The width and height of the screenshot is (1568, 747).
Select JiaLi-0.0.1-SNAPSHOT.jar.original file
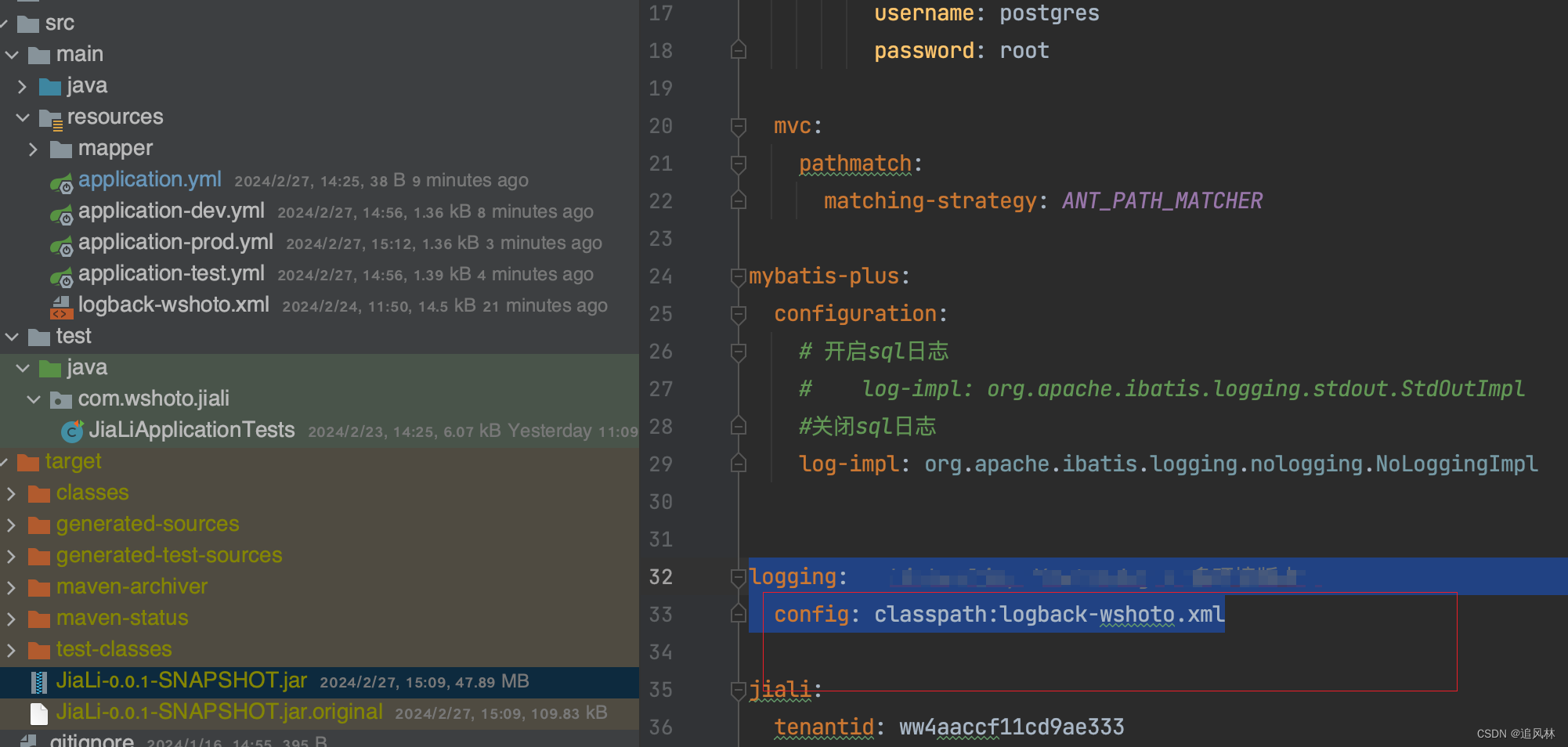219,712
